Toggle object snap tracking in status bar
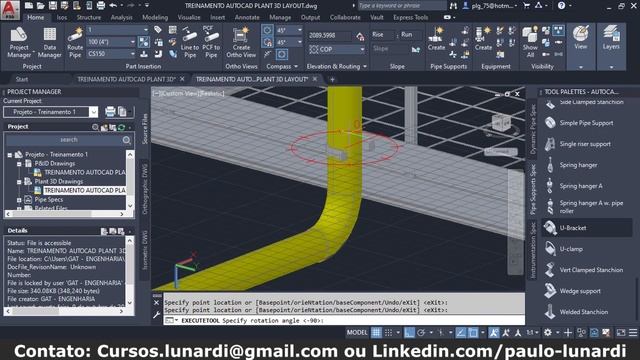 pos(461,333)
